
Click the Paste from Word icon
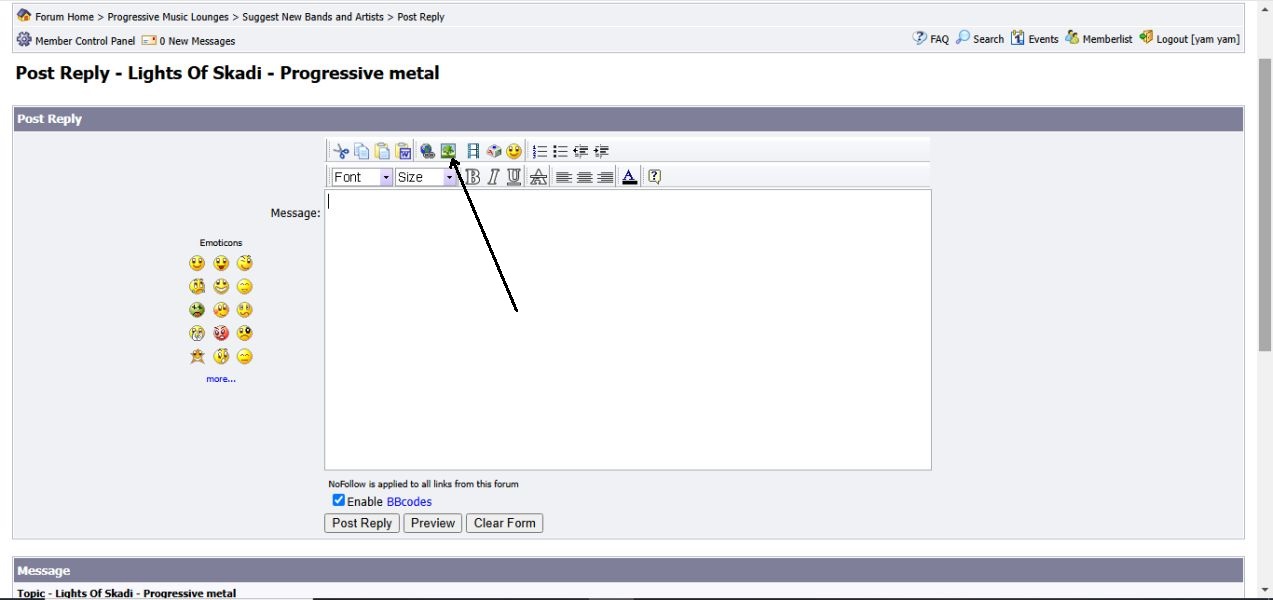(x=404, y=151)
